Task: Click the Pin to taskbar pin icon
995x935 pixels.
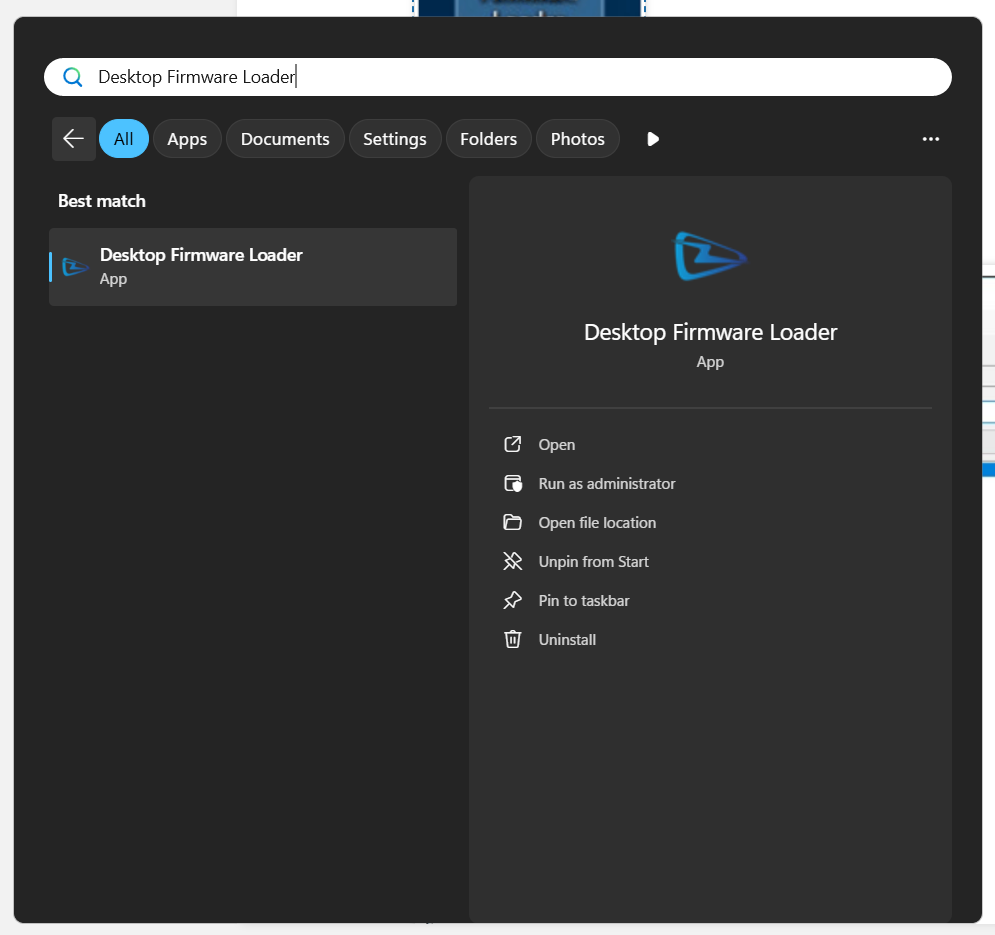Action: tap(513, 600)
